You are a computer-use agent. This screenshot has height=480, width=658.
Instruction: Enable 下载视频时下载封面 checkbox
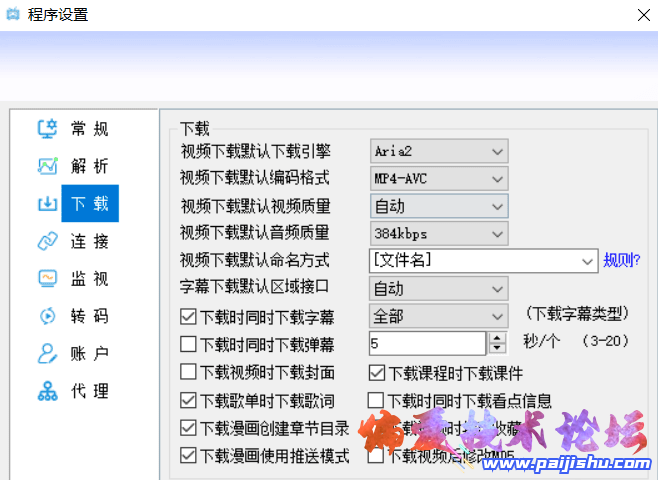pyautogui.click(x=188, y=373)
